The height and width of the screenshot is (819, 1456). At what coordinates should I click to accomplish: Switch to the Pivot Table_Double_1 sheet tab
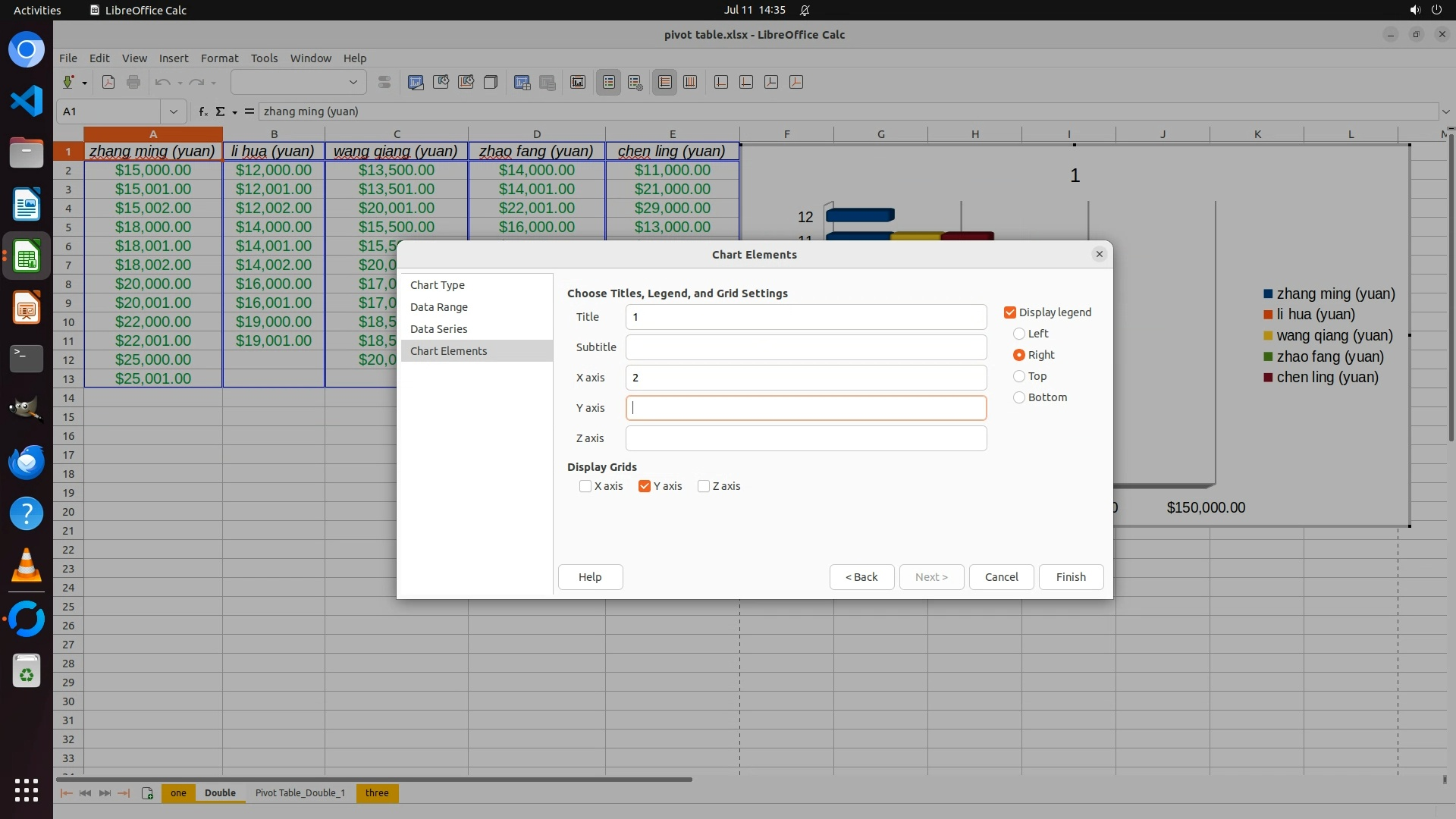pyautogui.click(x=300, y=793)
